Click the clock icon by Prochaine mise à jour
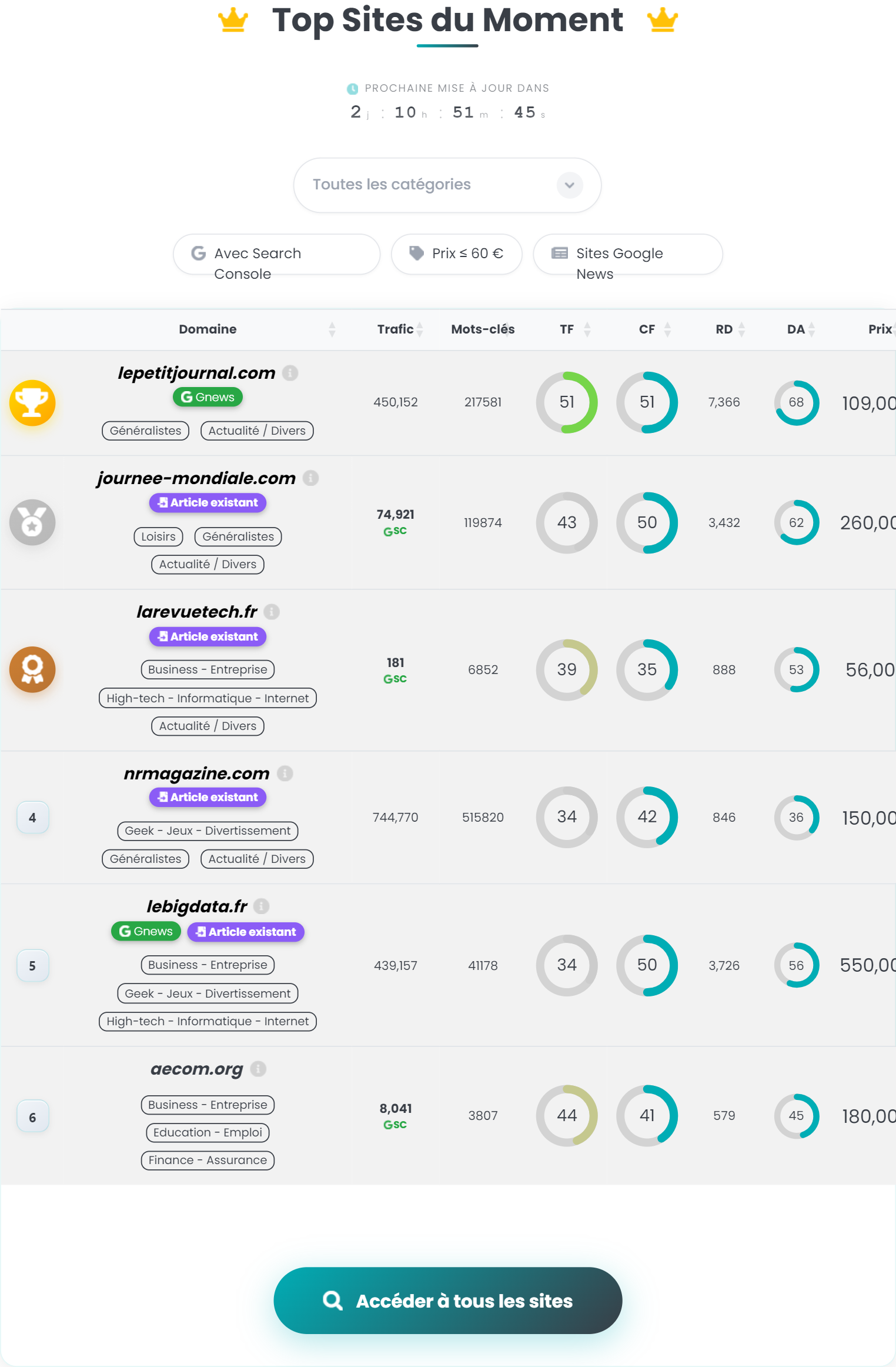Screen dimensions: 896x1367 pyautogui.click(x=353, y=89)
